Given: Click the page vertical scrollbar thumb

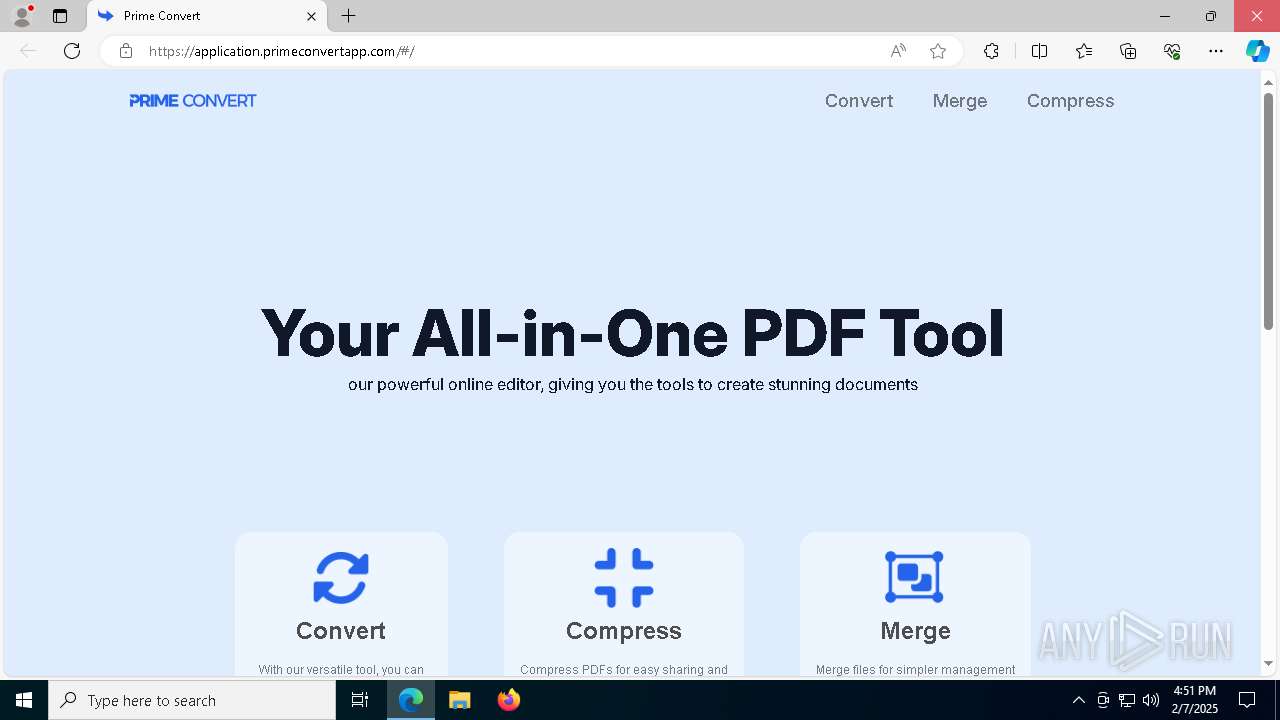Looking at the screenshot, I should coord(1268,210).
